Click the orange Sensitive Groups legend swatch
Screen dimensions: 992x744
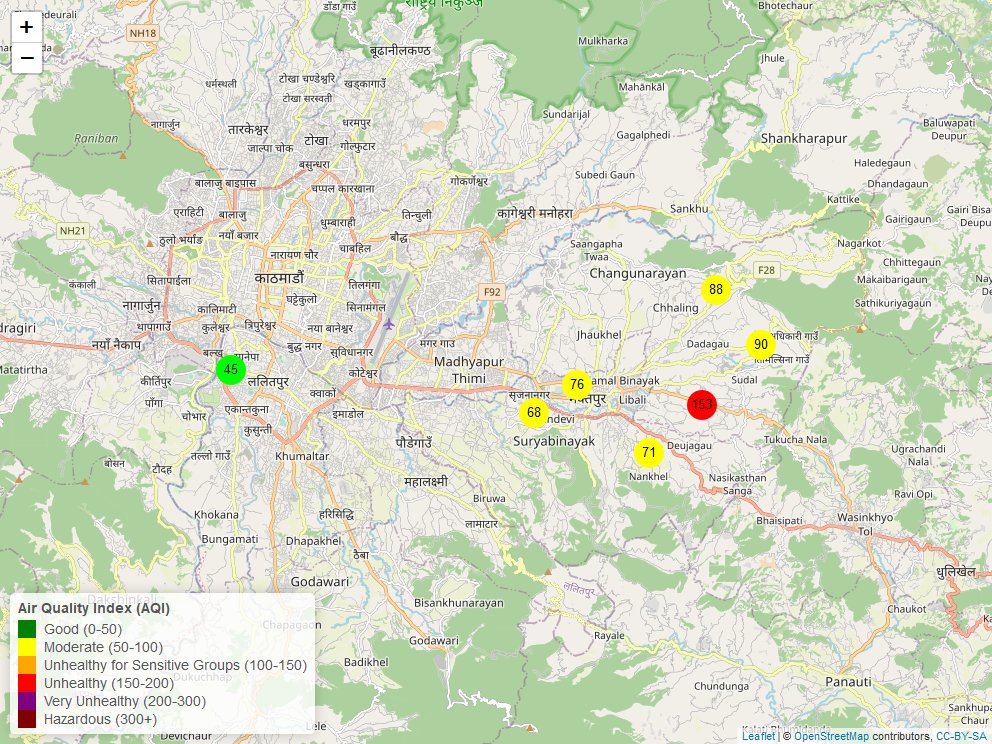pyautogui.click(x=27, y=665)
